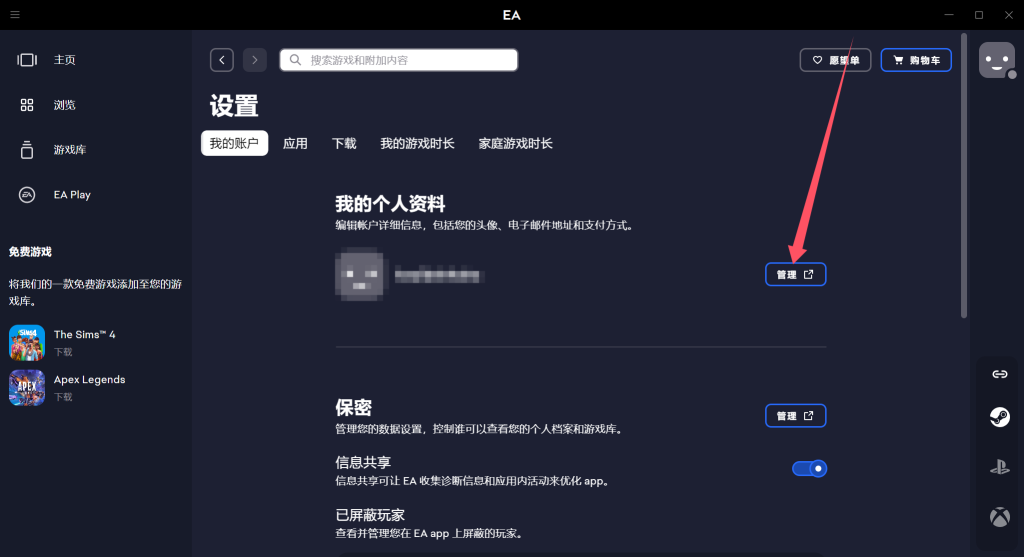
Task: Open The Sims 4 thumbnail
Action: pos(27,343)
